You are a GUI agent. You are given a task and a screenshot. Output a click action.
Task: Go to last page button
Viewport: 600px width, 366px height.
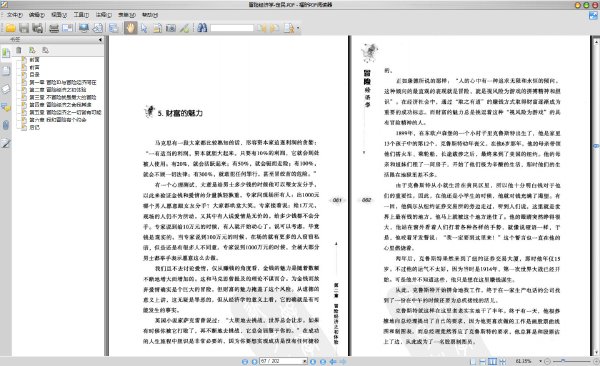click(x=323, y=361)
